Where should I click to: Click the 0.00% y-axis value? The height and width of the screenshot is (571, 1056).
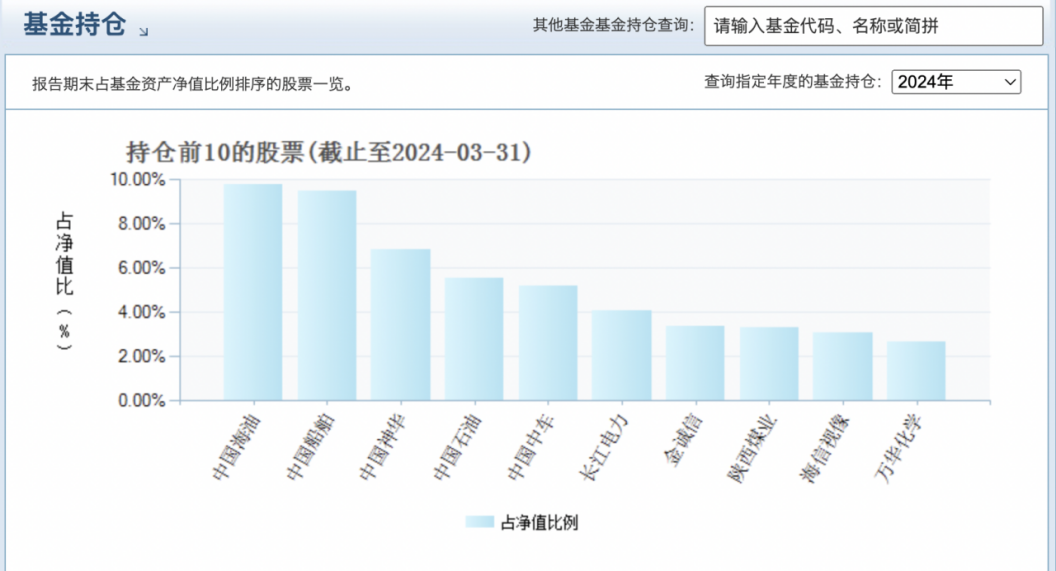[141, 401]
